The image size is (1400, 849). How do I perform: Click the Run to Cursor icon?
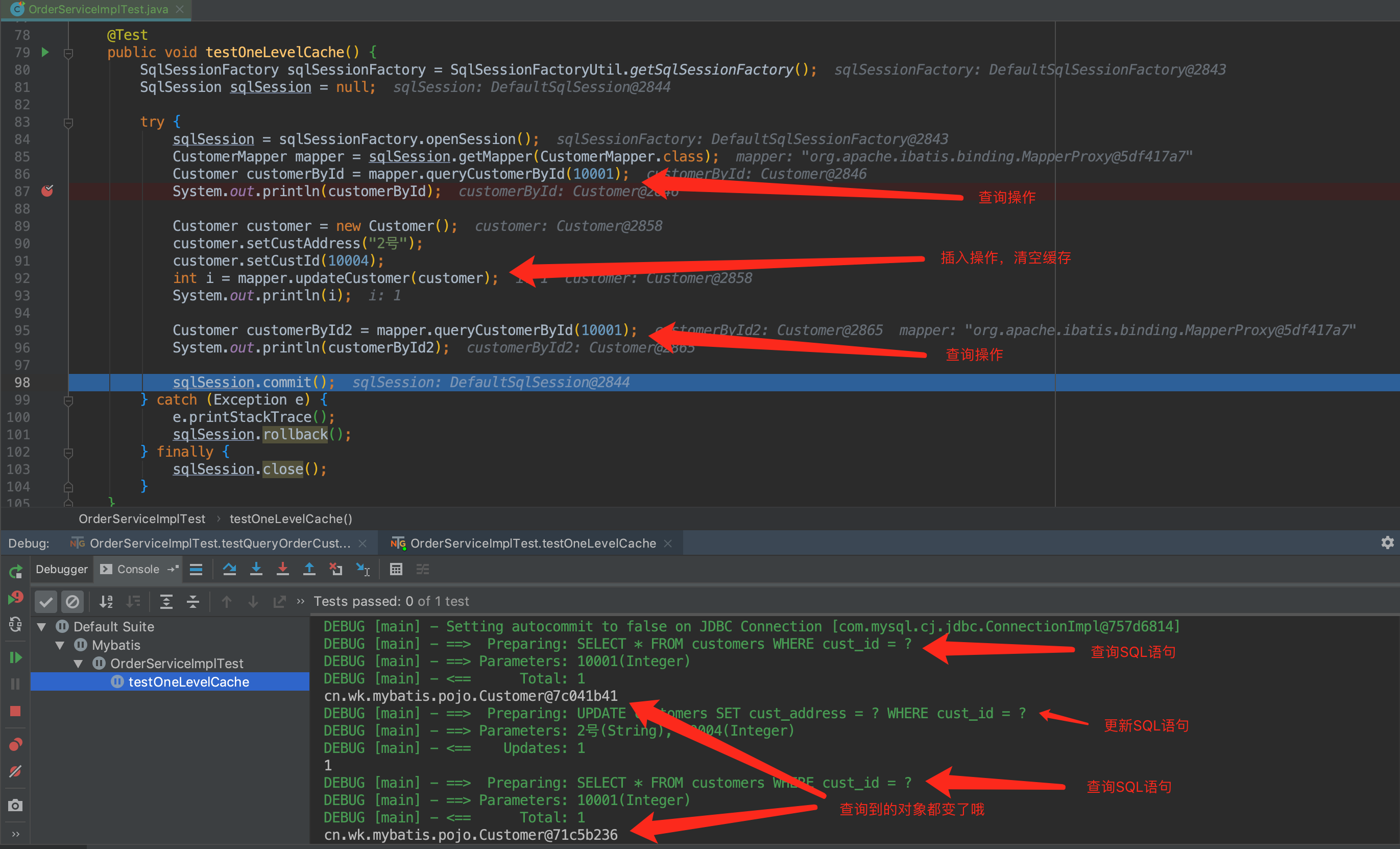click(x=363, y=569)
